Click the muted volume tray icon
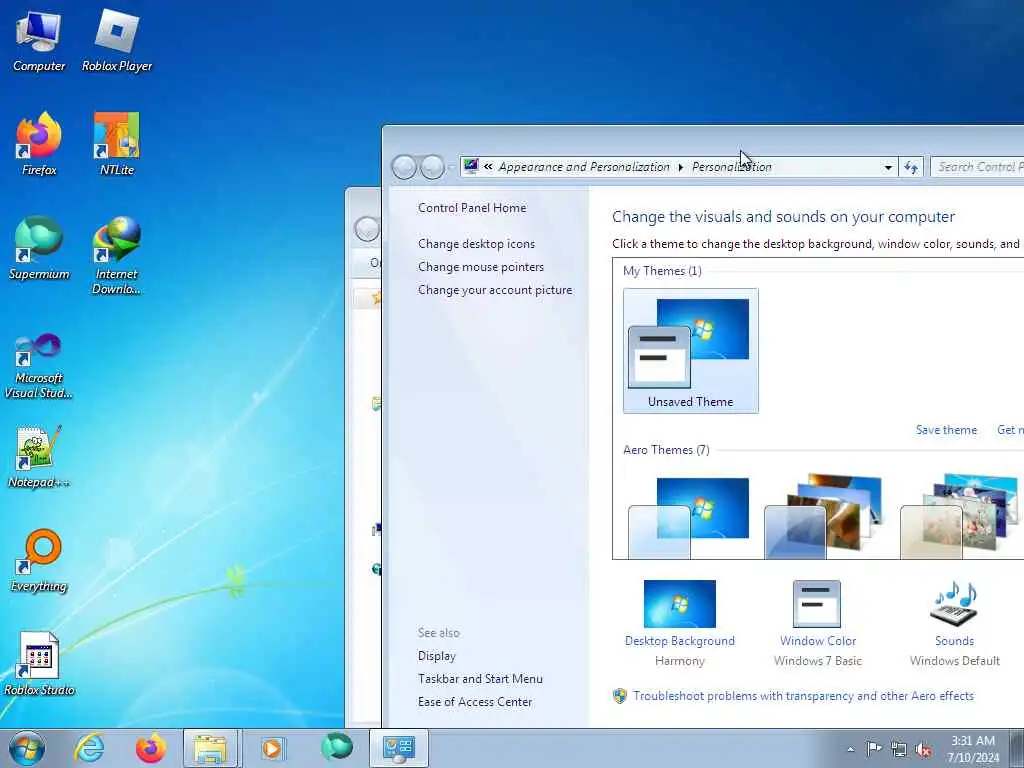Viewport: 1024px width, 768px height. click(x=923, y=749)
